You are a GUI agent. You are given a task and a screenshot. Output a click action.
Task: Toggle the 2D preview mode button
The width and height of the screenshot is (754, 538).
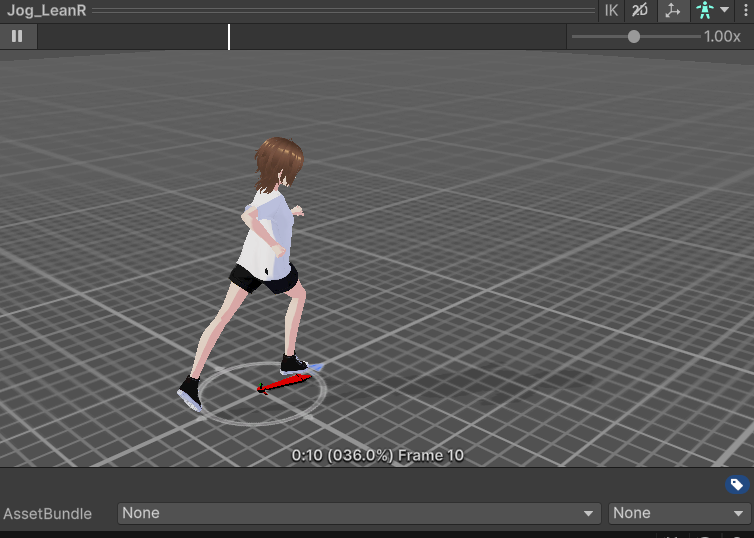click(x=641, y=10)
